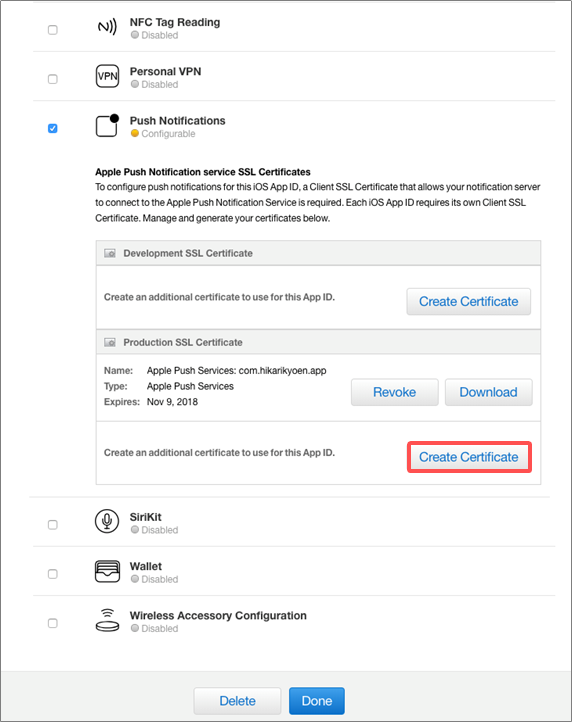
Task: Click the Wireless Accessory Configuration icon
Action: tap(107, 620)
